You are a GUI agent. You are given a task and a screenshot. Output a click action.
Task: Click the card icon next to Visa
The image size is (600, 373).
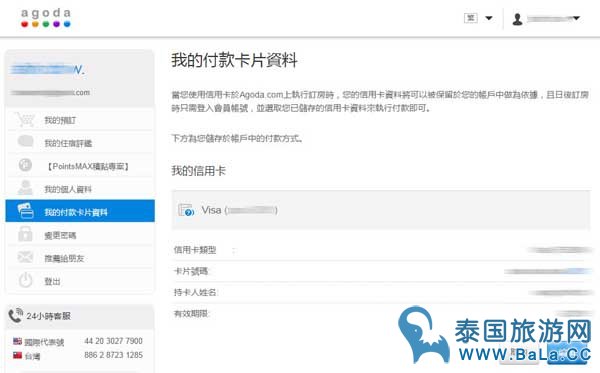(x=186, y=210)
